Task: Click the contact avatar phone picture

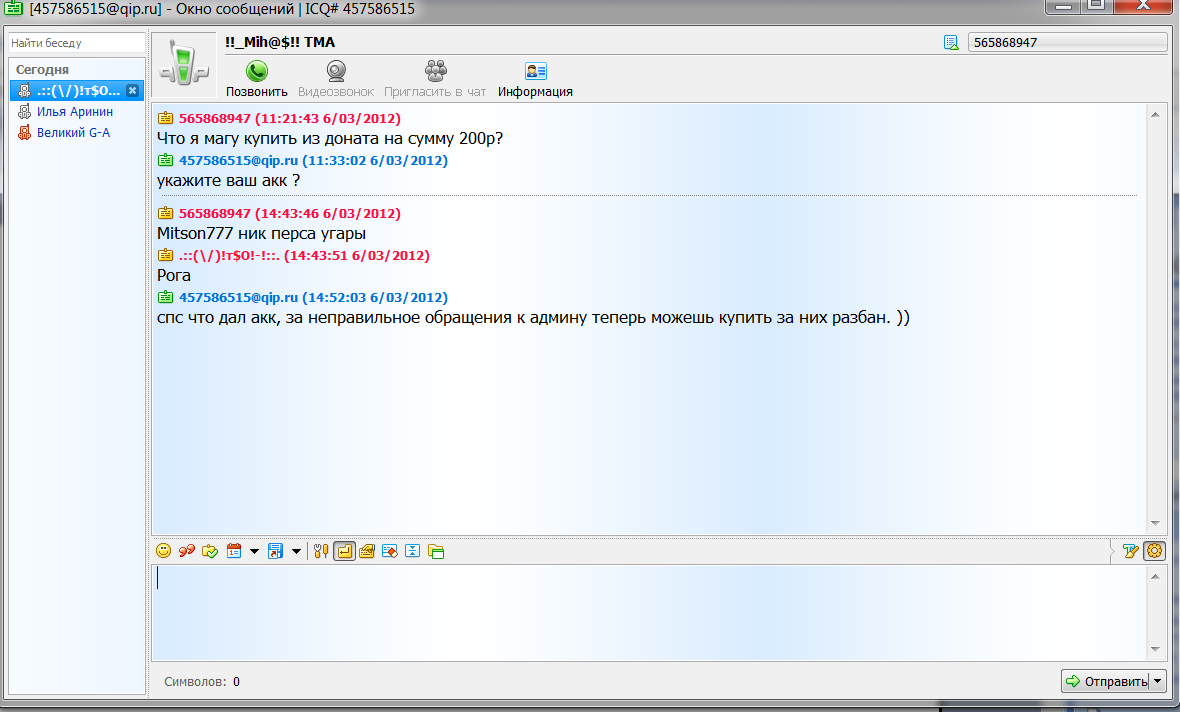Action: click(184, 65)
